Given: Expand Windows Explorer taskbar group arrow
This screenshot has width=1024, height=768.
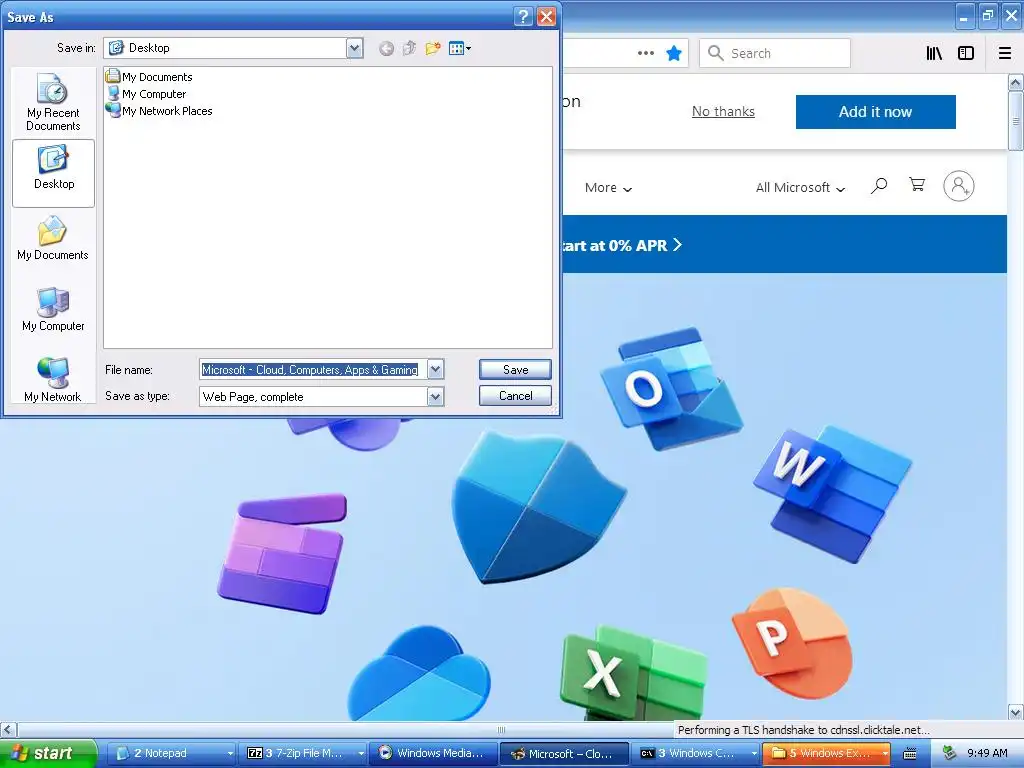Looking at the screenshot, I should pyautogui.click(x=885, y=754).
